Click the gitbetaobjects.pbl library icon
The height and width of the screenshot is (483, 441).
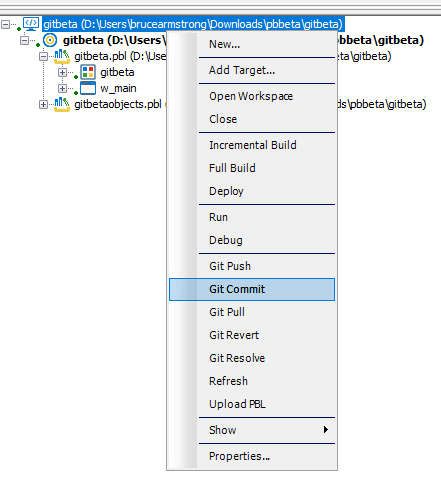click(x=62, y=104)
